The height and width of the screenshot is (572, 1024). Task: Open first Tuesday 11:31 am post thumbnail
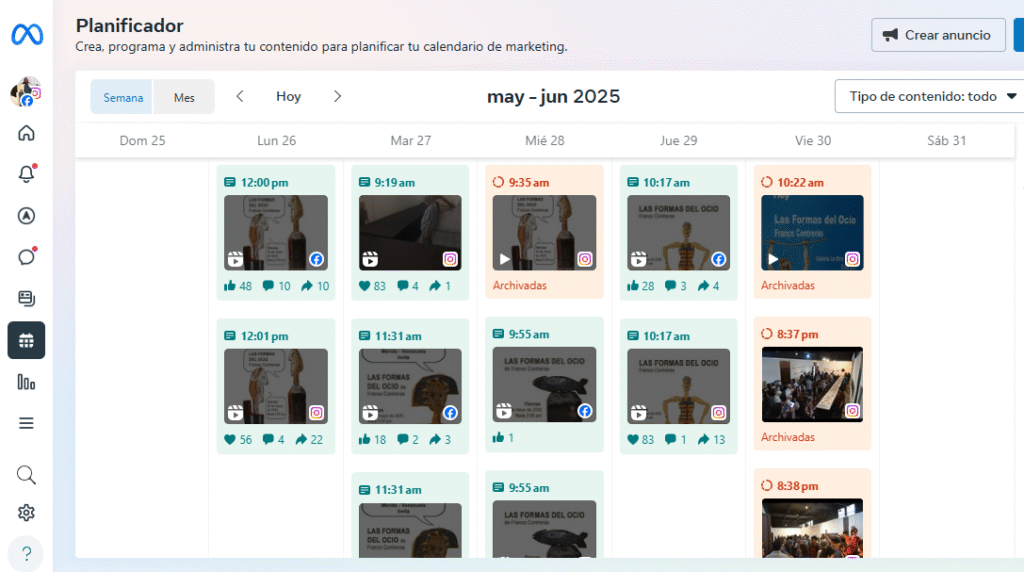click(x=410, y=386)
